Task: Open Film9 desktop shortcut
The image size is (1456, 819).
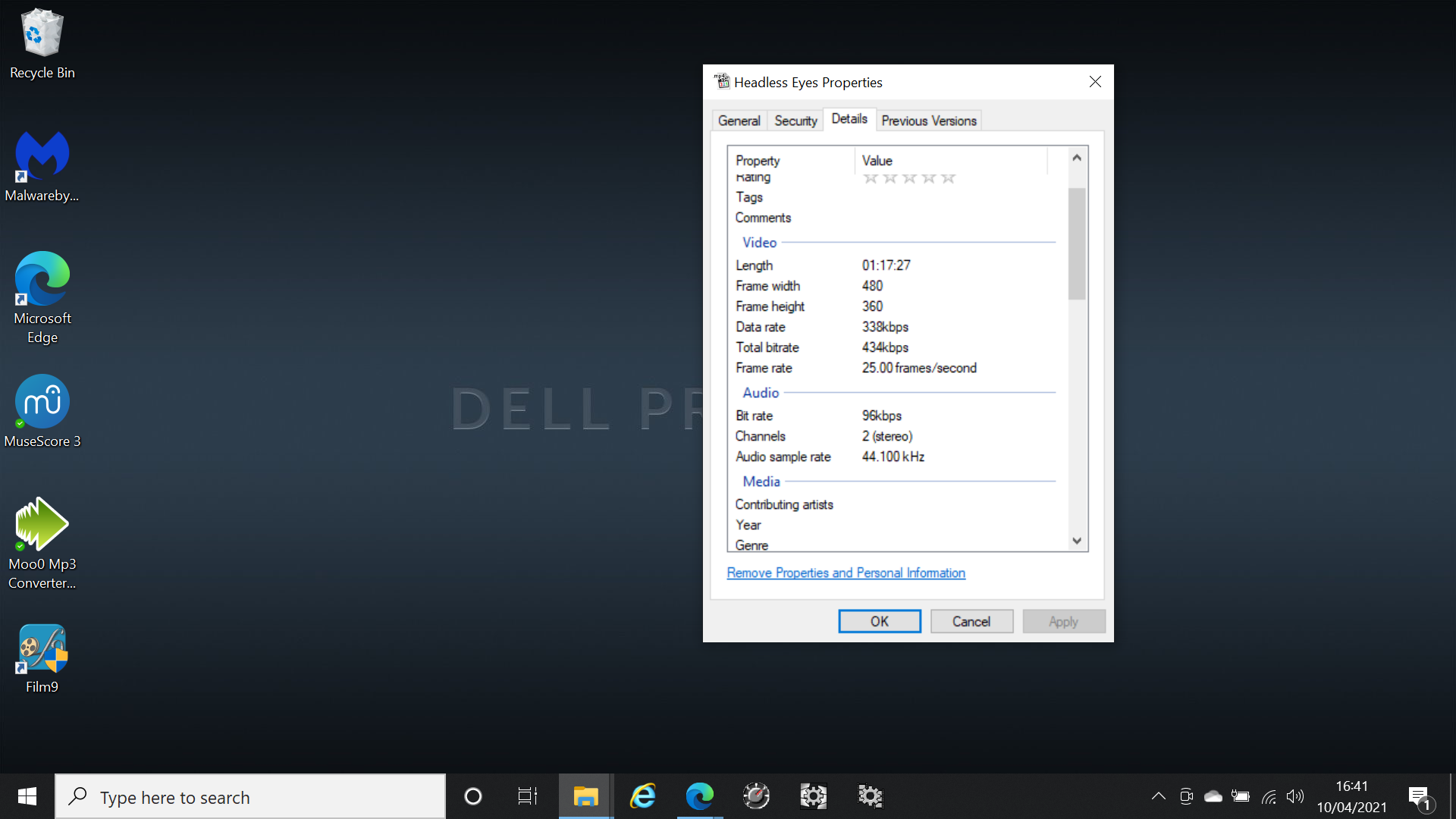Action: (x=42, y=657)
